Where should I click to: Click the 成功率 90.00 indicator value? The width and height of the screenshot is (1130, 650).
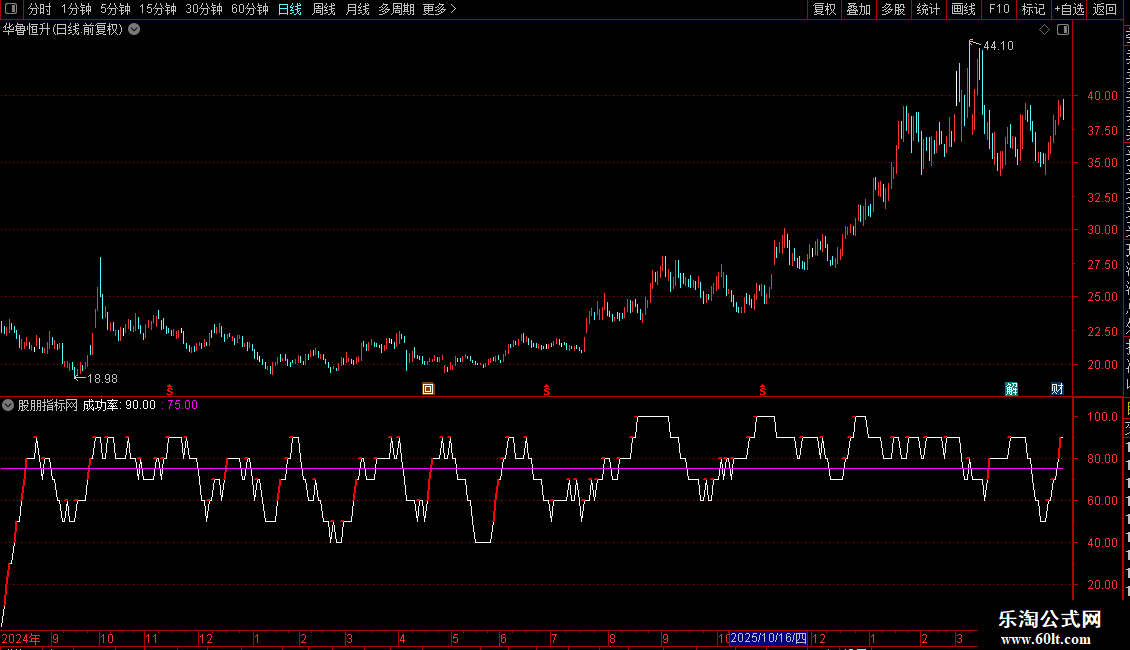click(x=119, y=405)
